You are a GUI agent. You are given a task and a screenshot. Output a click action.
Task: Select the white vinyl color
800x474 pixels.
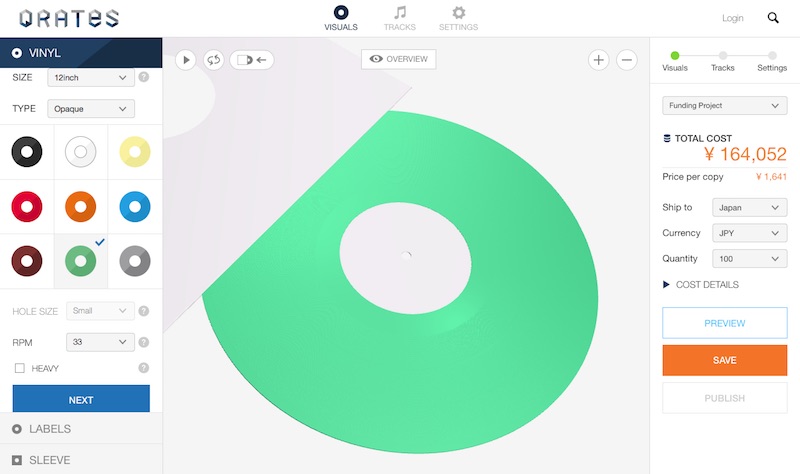click(x=81, y=152)
